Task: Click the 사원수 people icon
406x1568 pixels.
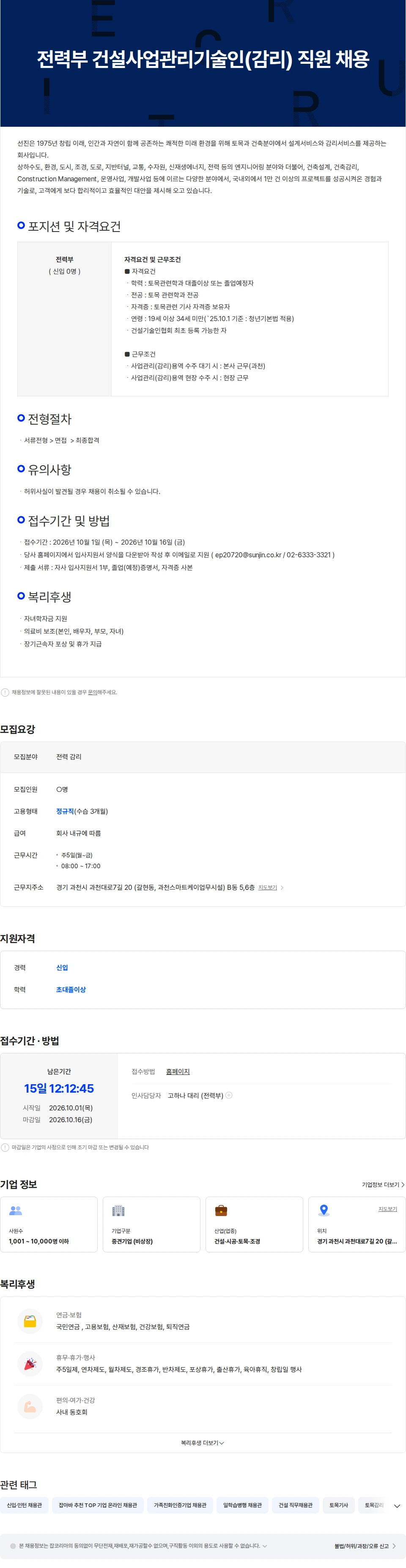Action: coord(16,1211)
